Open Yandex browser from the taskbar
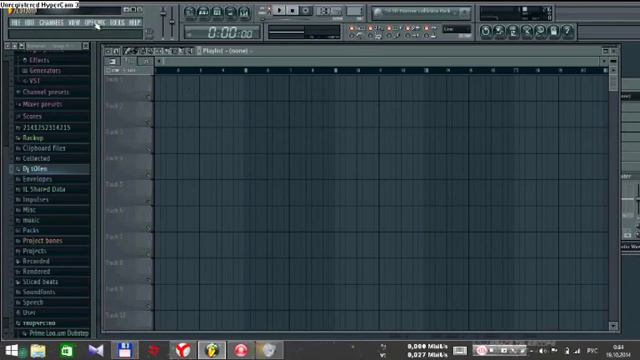Screen dimensions: 640x360 point(182,350)
